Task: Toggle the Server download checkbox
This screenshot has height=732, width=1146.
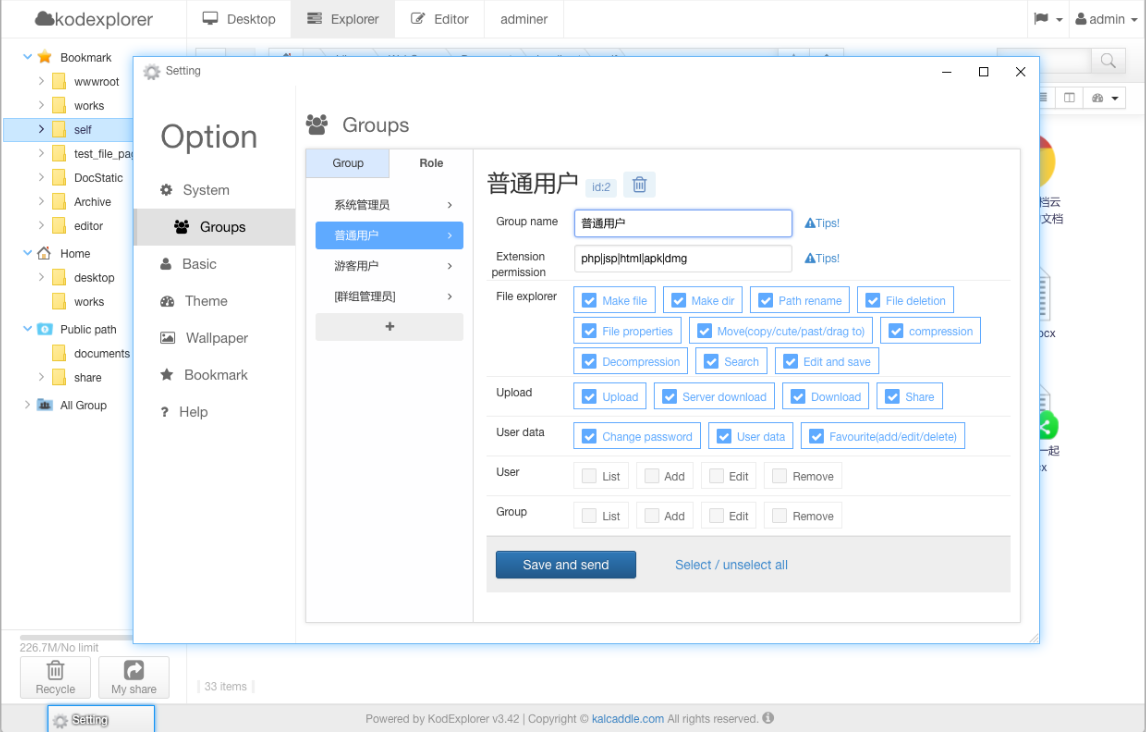Action: (x=669, y=397)
